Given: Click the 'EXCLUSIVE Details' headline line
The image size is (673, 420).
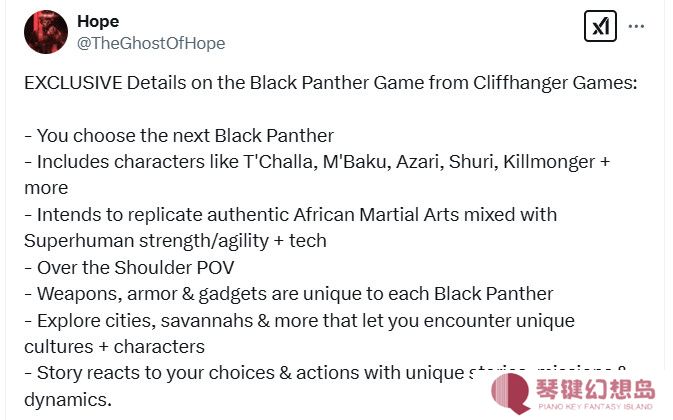Looking at the screenshot, I should pos(331,83).
